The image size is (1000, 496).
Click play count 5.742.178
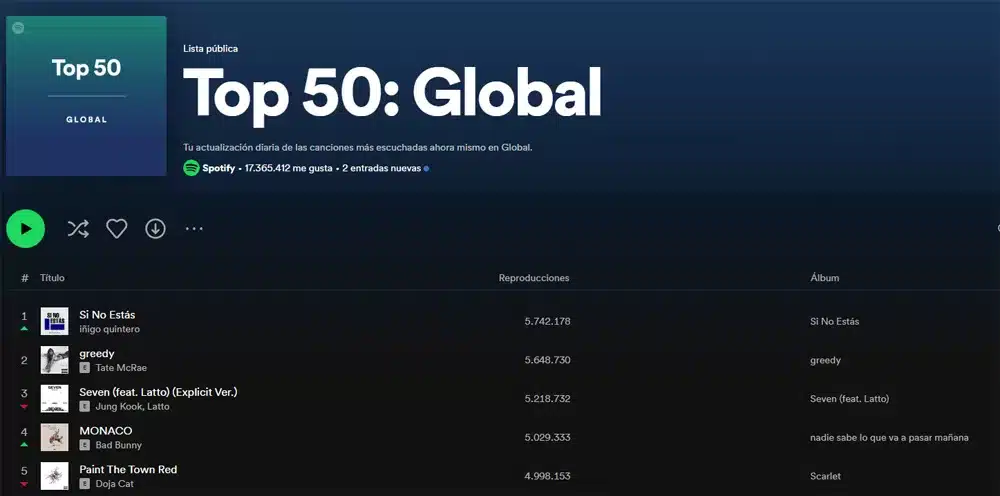547,321
